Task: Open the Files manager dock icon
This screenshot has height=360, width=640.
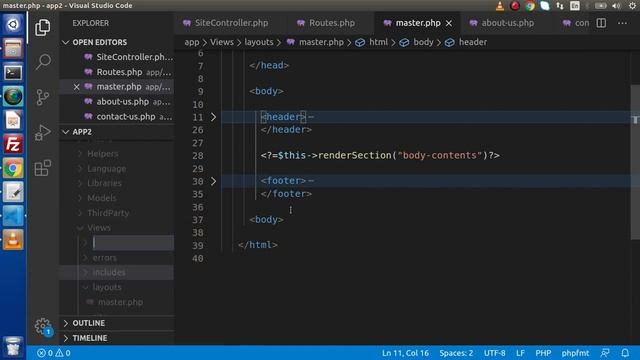Action: click(13, 49)
